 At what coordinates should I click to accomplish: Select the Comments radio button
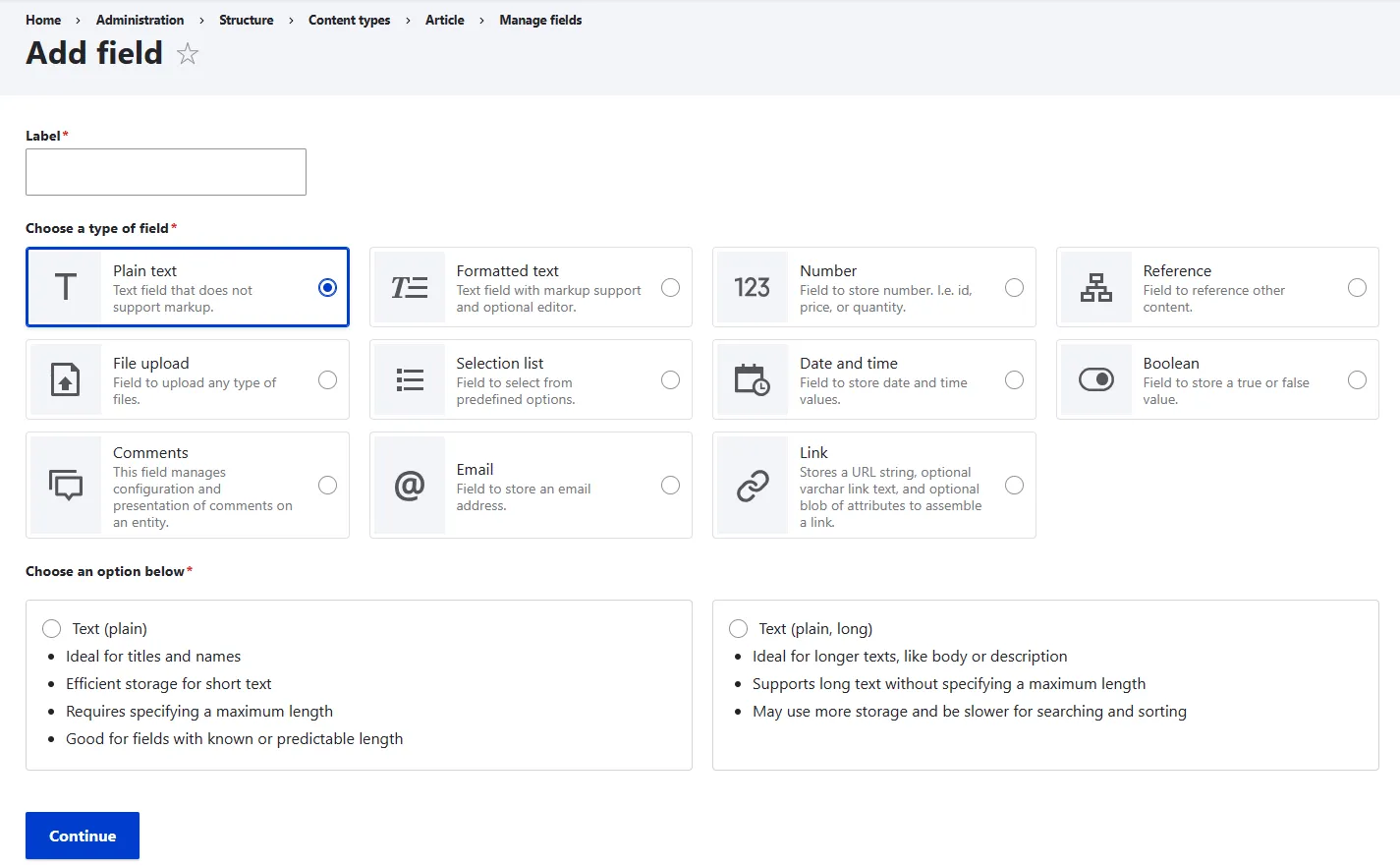click(x=328, y=485)
